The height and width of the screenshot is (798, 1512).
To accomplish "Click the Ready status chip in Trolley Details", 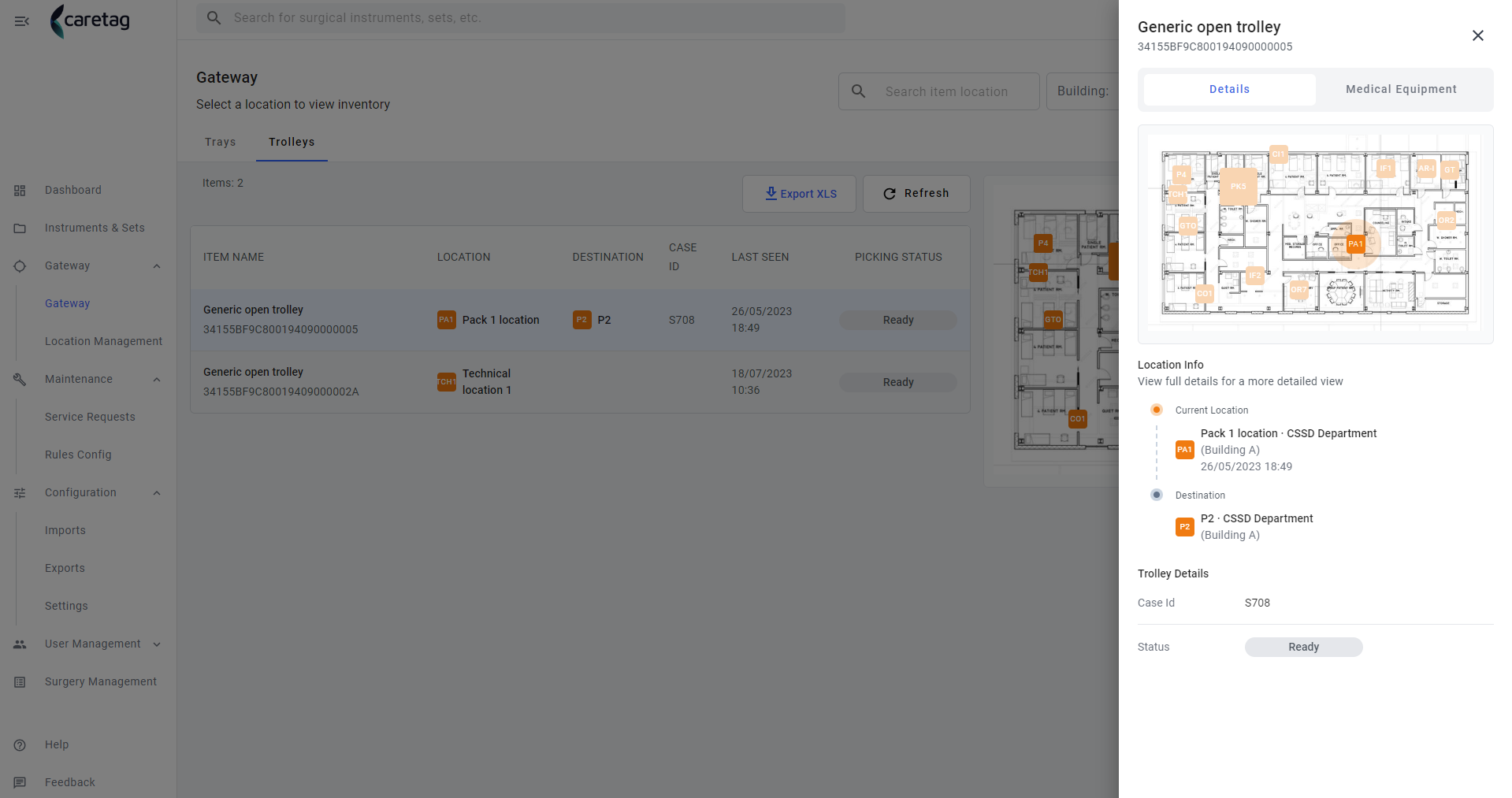I will pos(1304,647).
